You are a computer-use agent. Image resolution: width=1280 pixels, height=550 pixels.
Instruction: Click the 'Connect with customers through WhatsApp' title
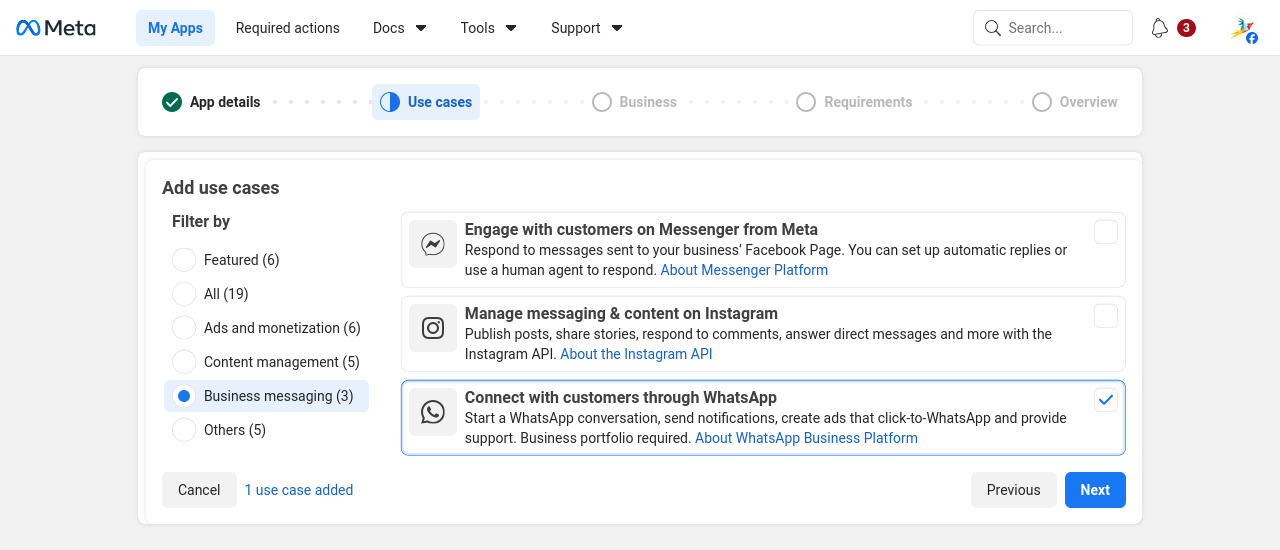pyautogui.click(x=621, y=398)
